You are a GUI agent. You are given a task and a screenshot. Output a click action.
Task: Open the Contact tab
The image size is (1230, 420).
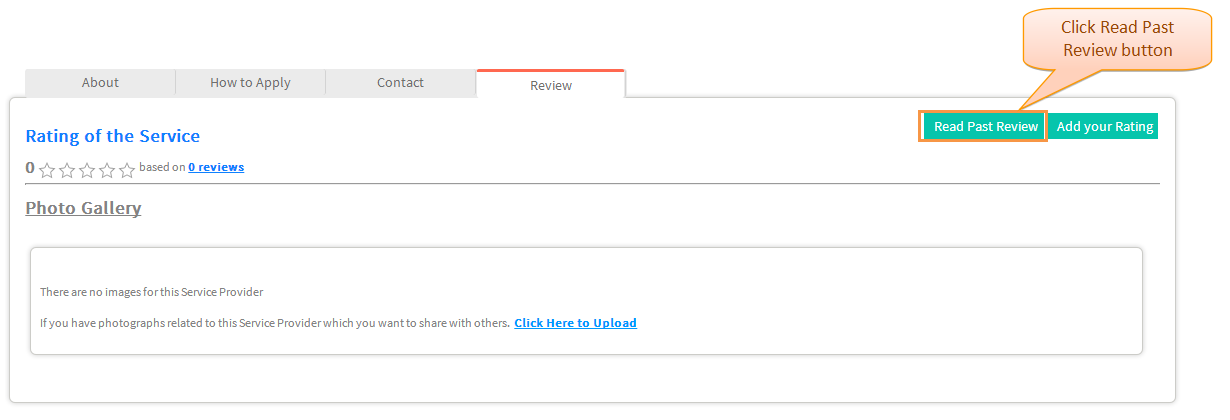[x=400, y=83]
